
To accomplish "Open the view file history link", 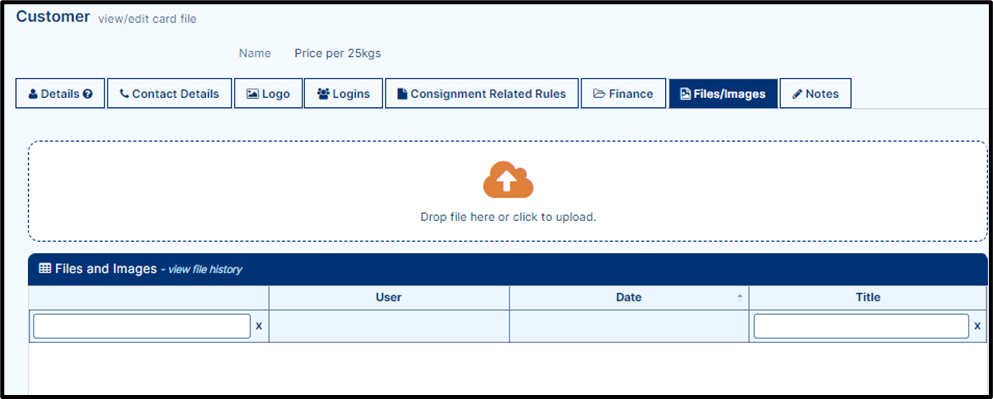I will (x=205, y=270).
